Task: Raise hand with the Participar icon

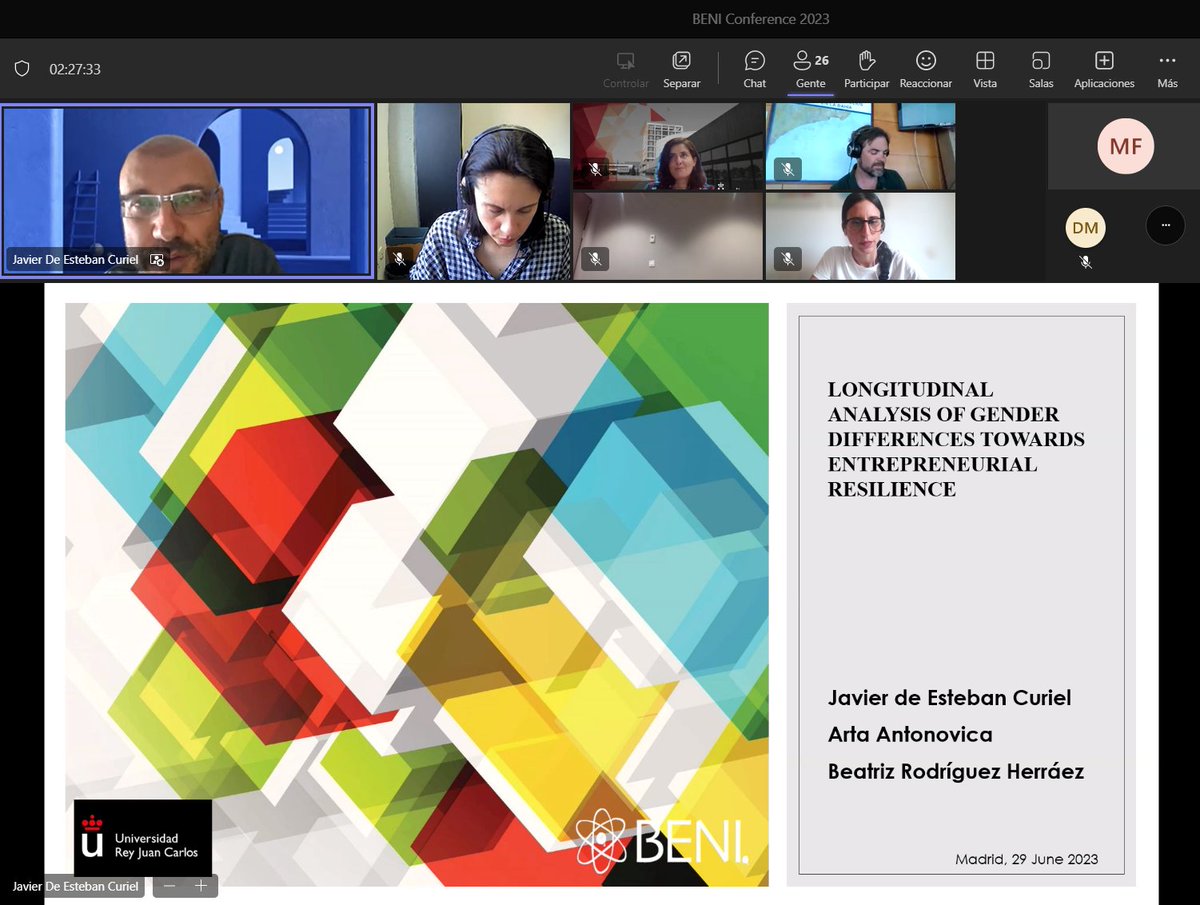Action: pyautogui.click(x=866, y=68)
